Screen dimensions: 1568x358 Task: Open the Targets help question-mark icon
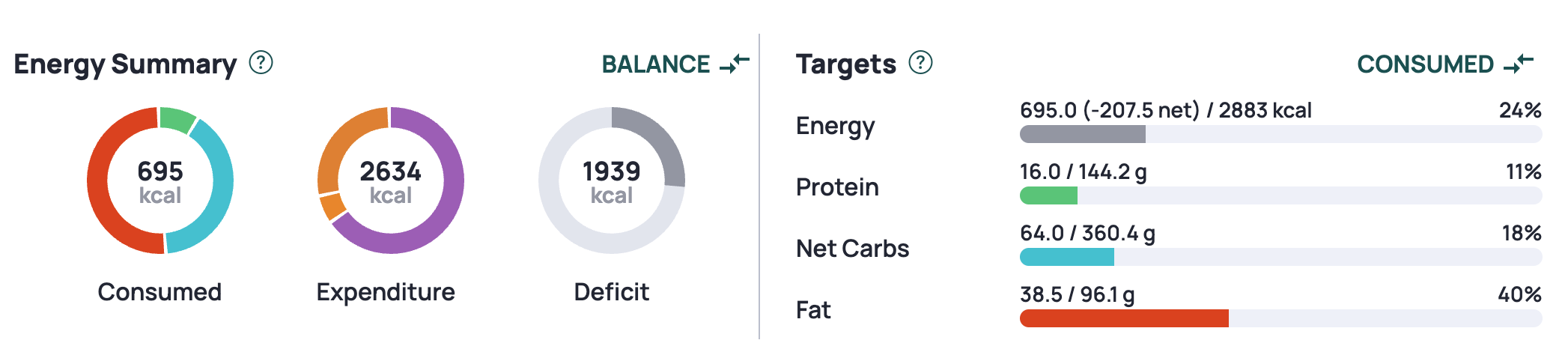tap(920, 62)
